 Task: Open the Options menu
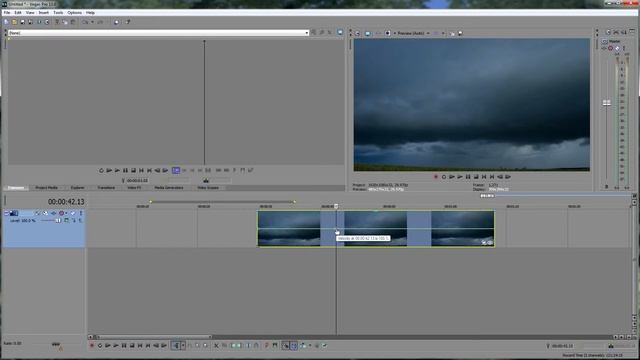[x=75, y=13]
